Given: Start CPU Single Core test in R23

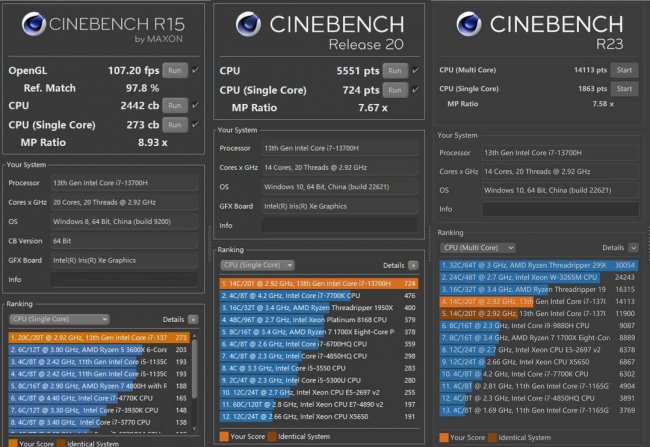Looking at the screenshot, I should (x=624, y=89).
